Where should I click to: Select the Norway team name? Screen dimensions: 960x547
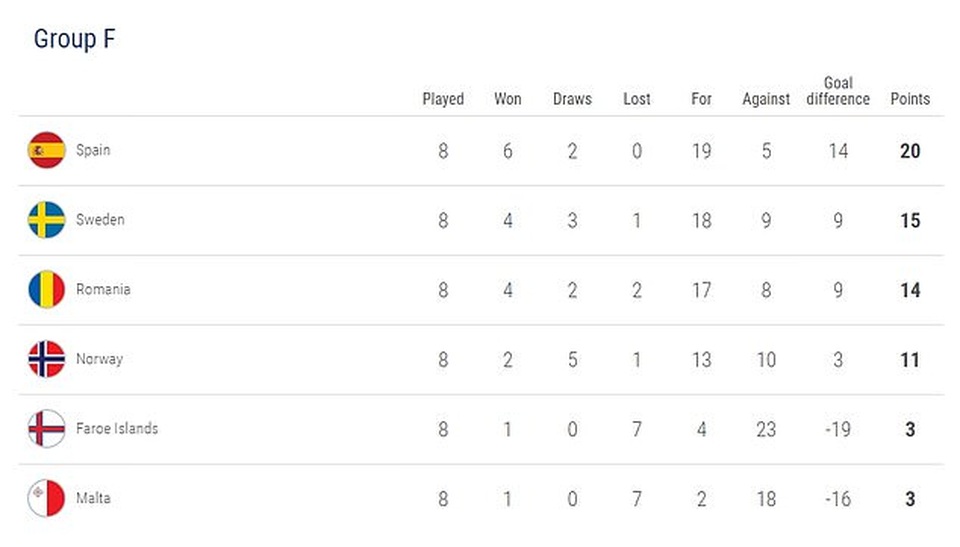(99, 359)
